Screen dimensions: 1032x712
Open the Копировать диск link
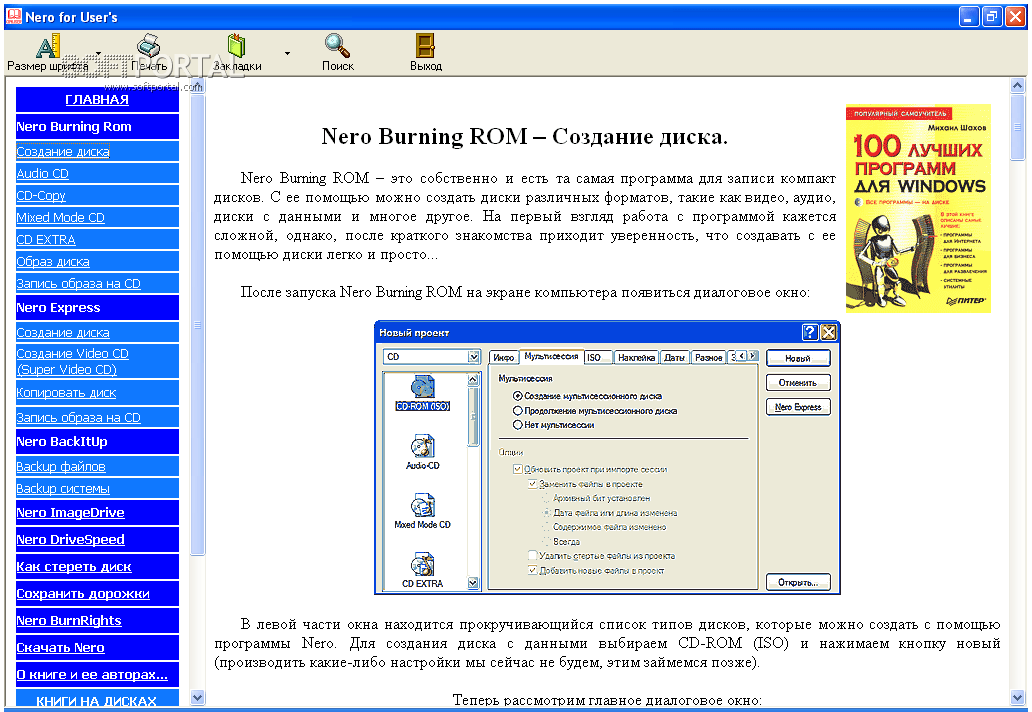[x=66, y=393]
